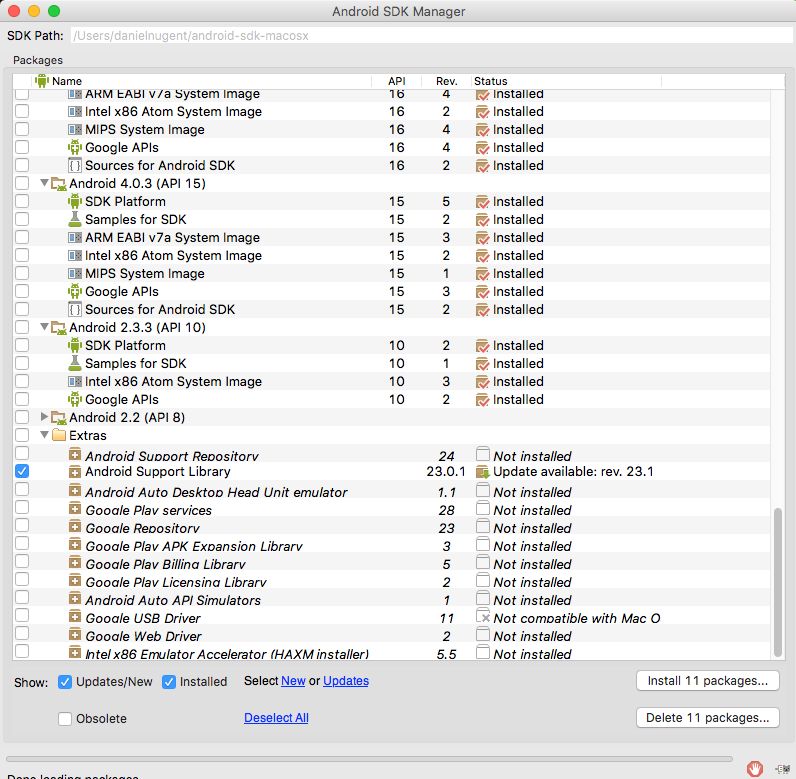Viewport: 796px width, 779px height.
Task: Click Google USB Driver incompatible status icon
Action: point(483,616)
